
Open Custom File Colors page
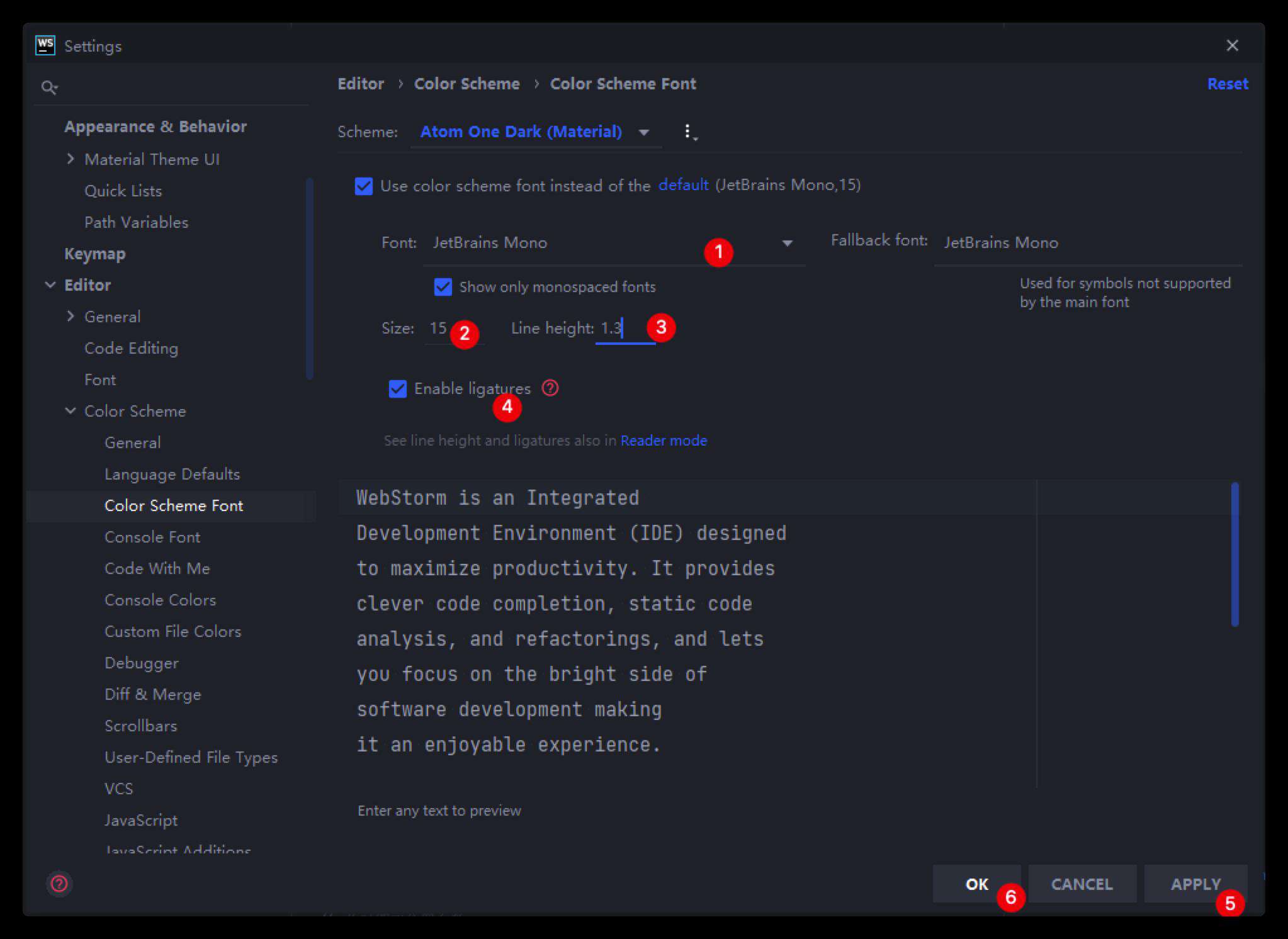point(172,631)
